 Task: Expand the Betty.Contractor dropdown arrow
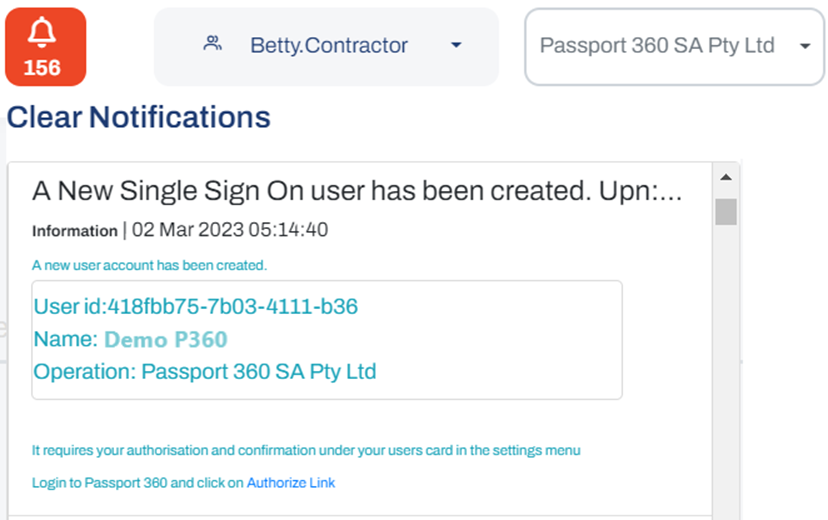456,45
